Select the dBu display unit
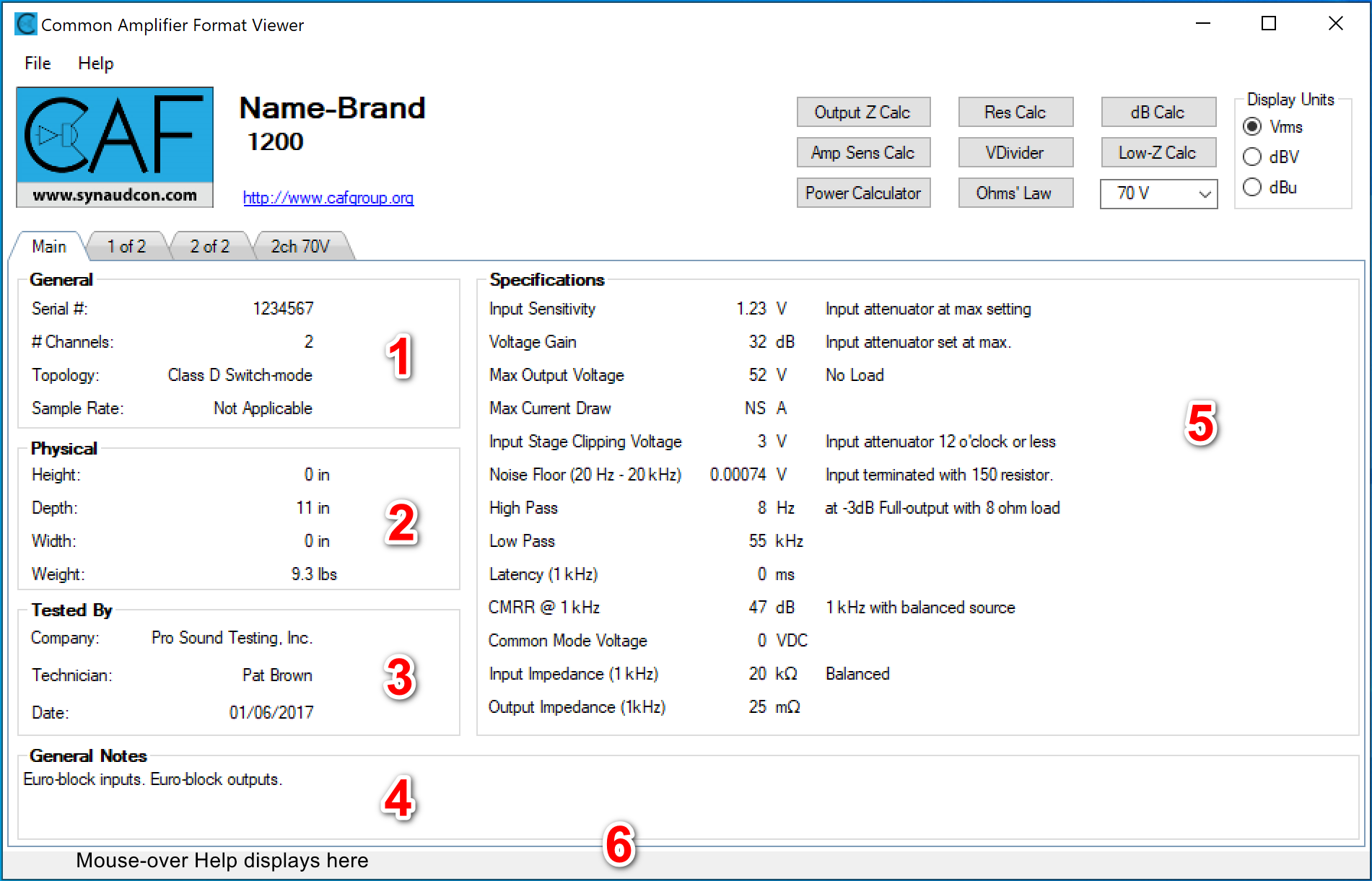The image size is (1372, 881). click(1252, 188)
